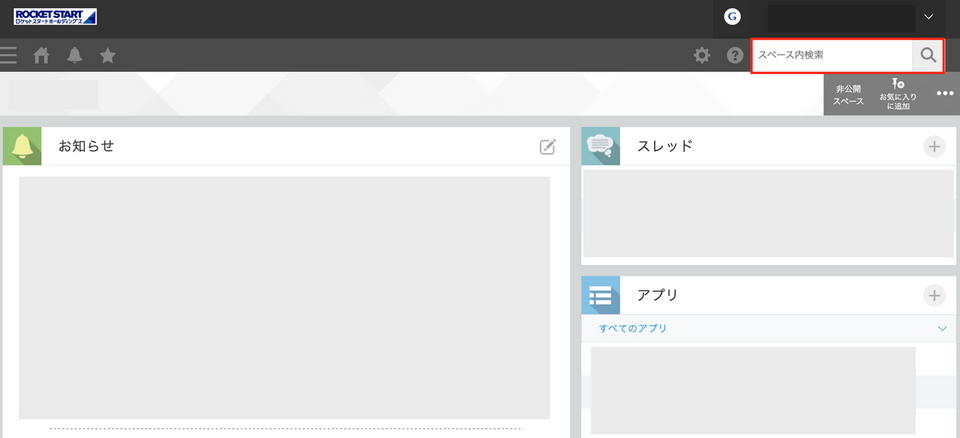Open the three-dot more options menu
The image size is (960, 438).
[945, 93]
